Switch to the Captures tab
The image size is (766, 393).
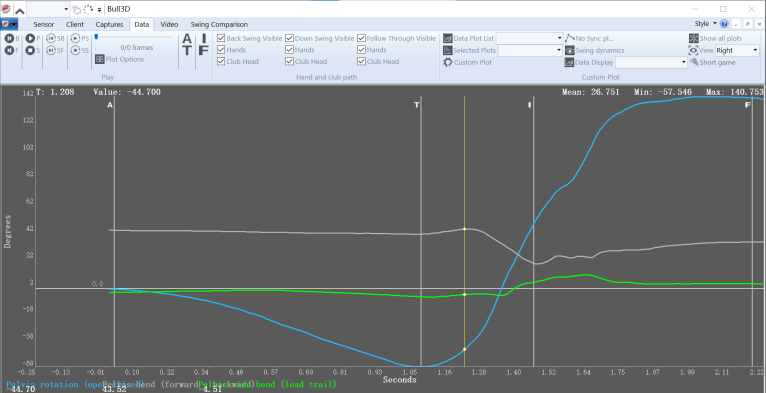click(x=109, y=24)
